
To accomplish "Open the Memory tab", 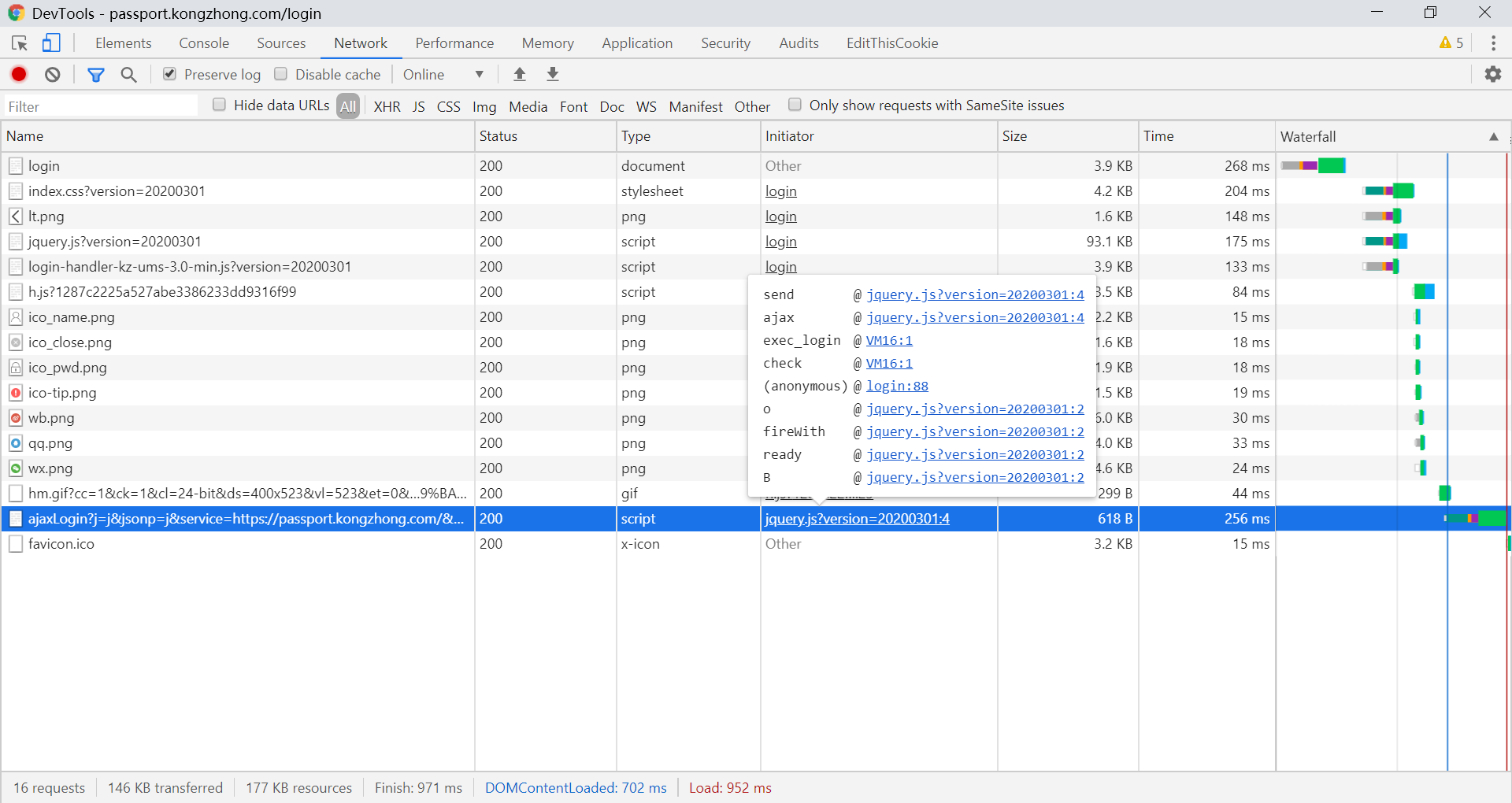I will 547,43.
